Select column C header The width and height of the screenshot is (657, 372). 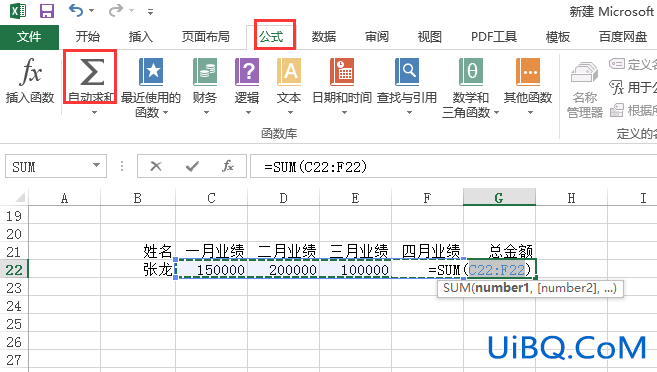click(x=212, y=198)
